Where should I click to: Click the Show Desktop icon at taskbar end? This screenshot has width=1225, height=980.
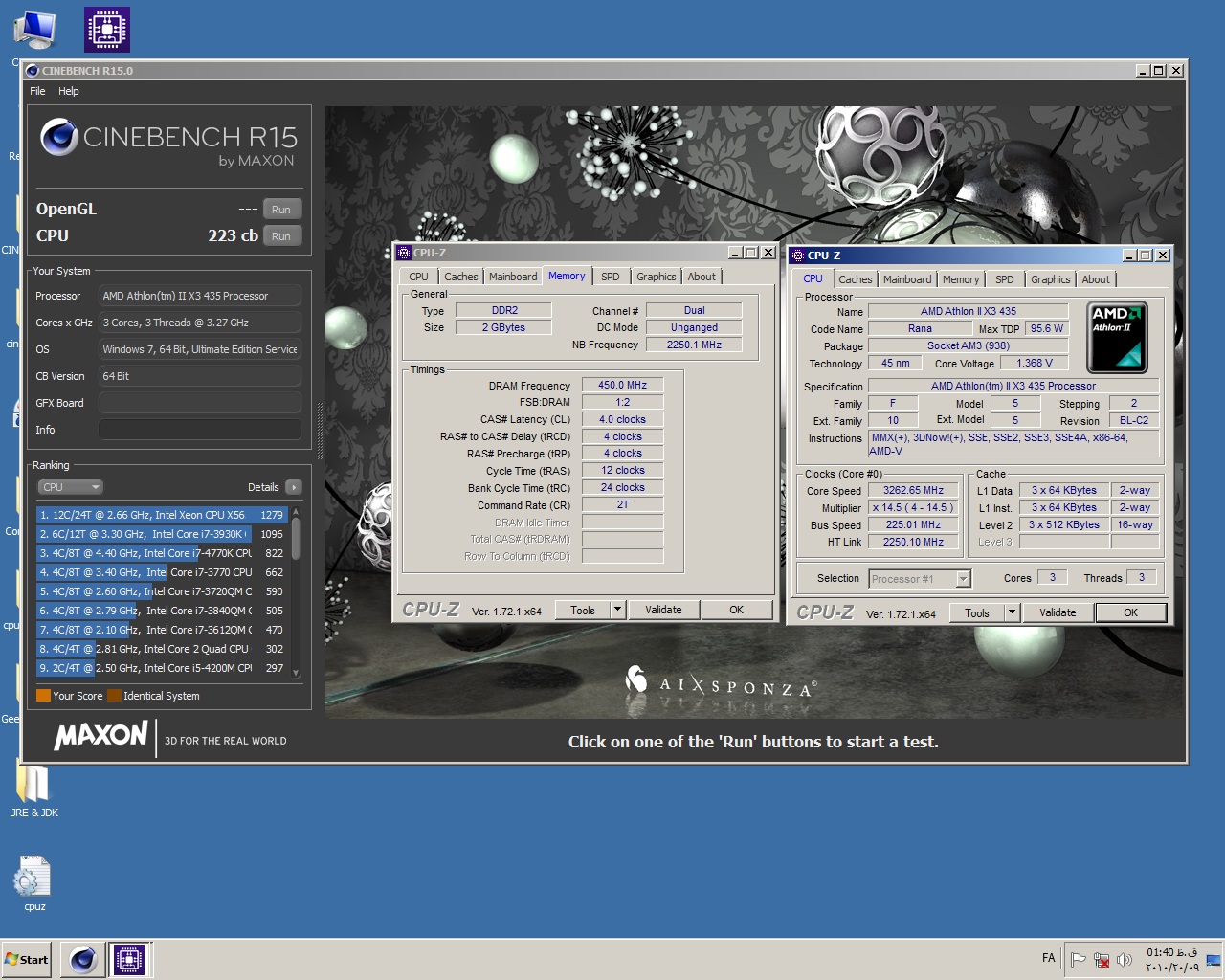click(x=1214, y=959)
